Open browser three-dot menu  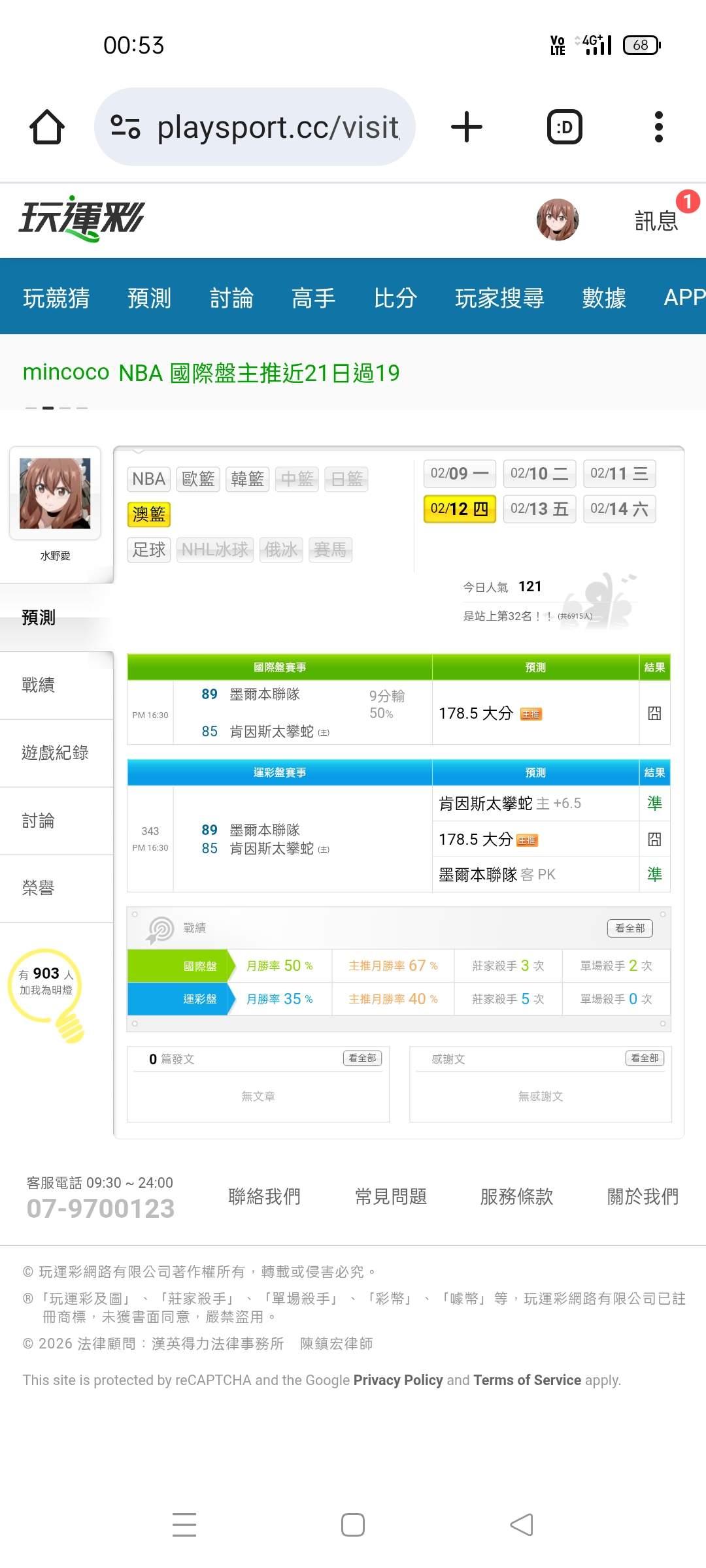(x=658, y=127)
